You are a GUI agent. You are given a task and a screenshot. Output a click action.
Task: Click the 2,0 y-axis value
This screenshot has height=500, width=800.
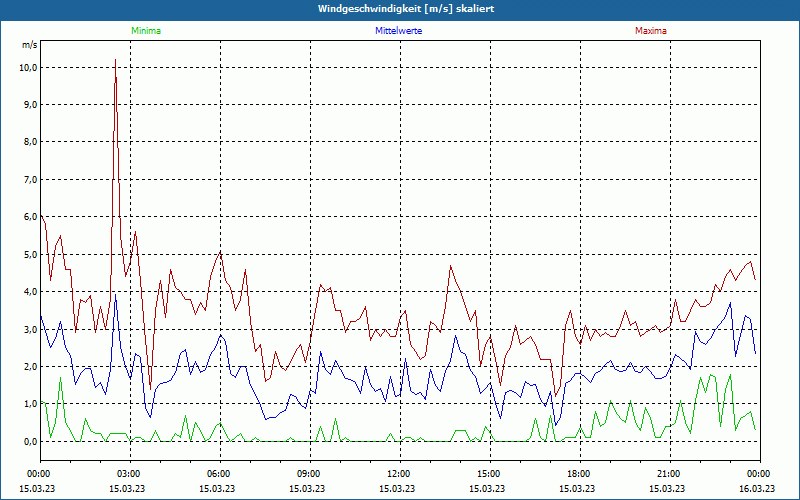(30, 366)
